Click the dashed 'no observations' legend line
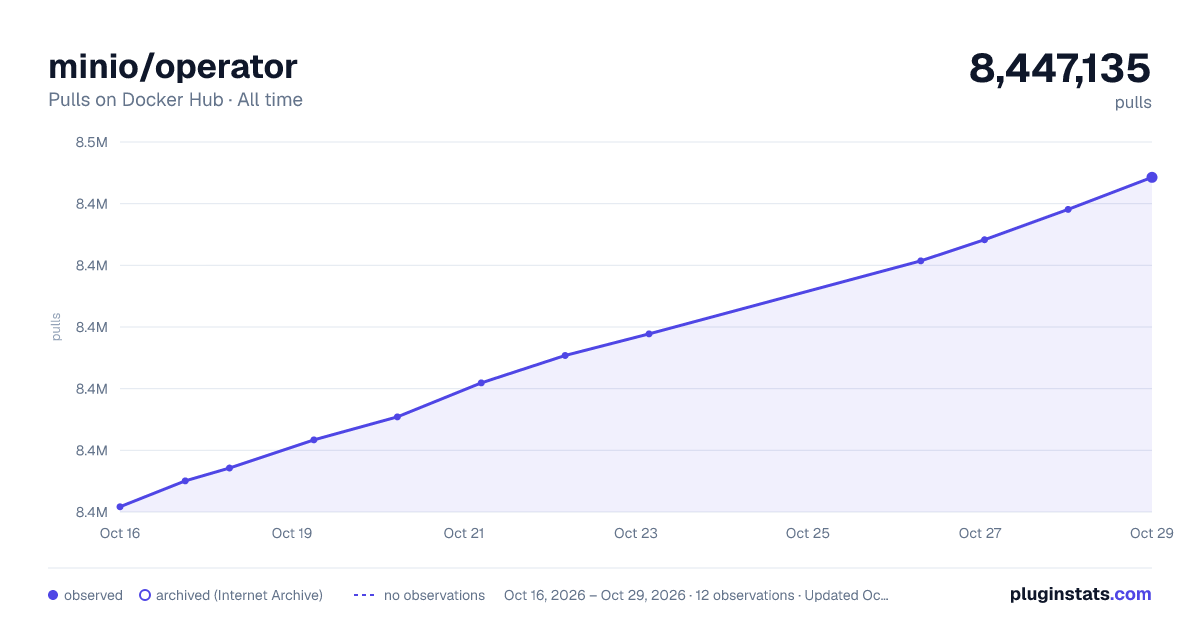Image resolution: width=1200 pixels, height=630 pixels. tap(364, 595)
